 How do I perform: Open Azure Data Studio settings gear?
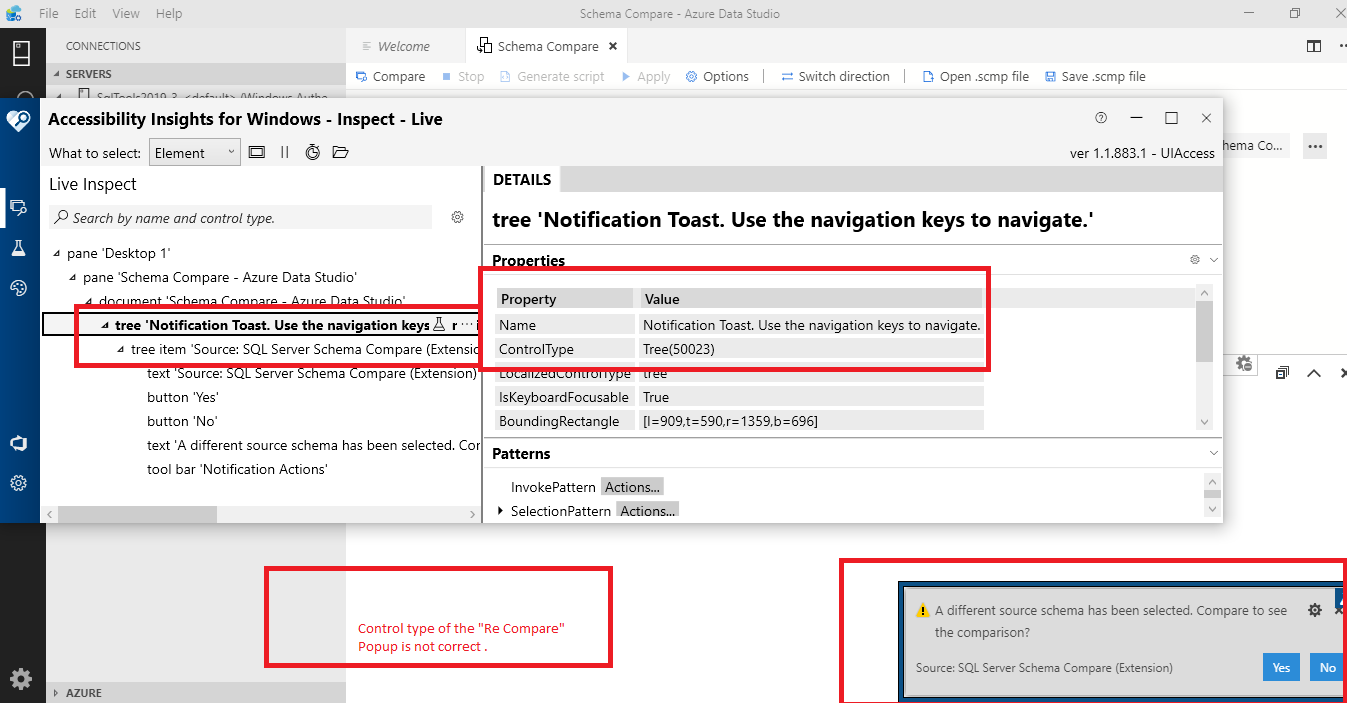coord(20,679)
